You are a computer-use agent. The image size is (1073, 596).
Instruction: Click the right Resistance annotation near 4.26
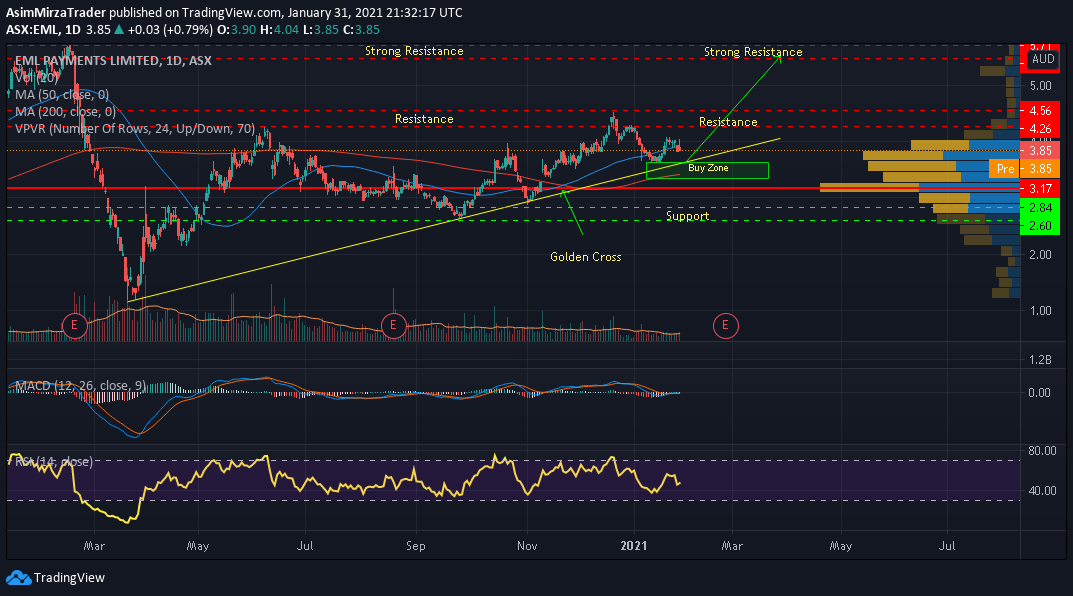click(728, 122)
